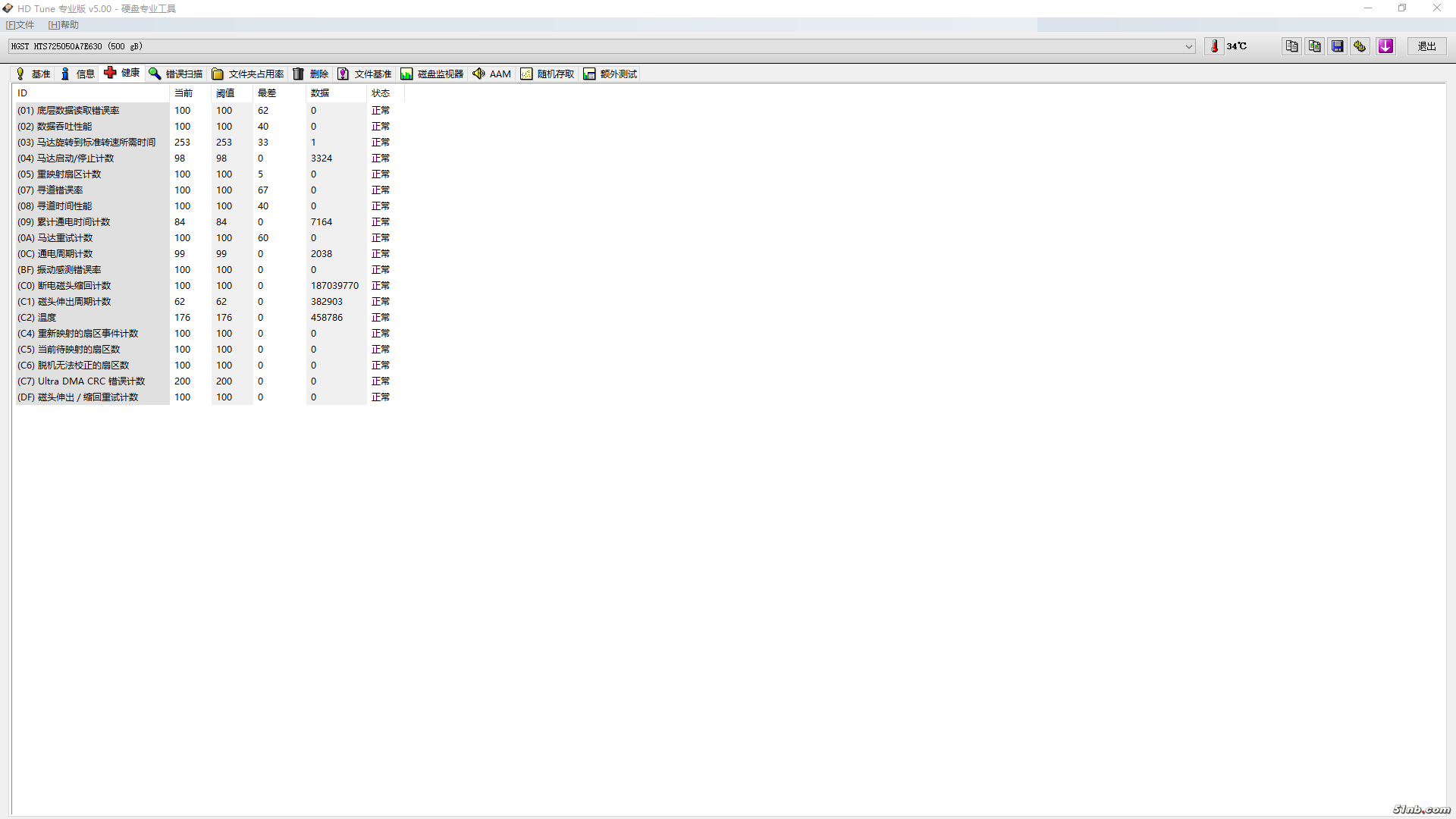1456x819 pixels.
Task: Open the 文件夹占用率 folder usage tab
Action: pyautogui.click(x=247, y=74)
